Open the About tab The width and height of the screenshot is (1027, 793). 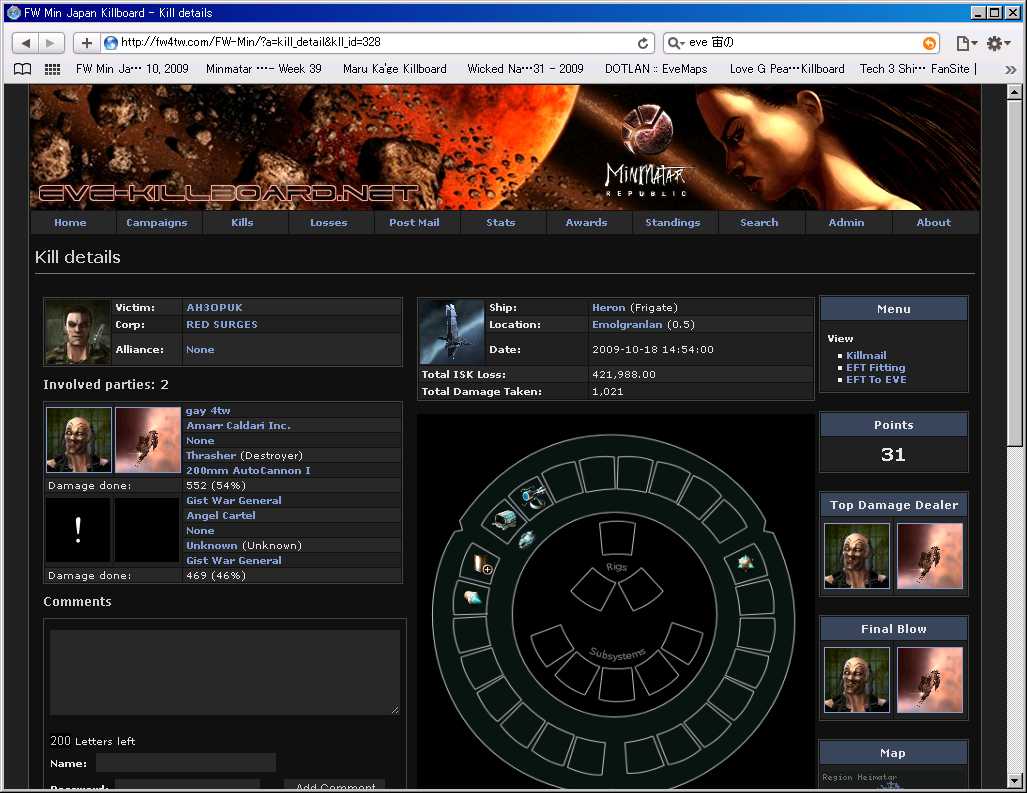point(933,223)
